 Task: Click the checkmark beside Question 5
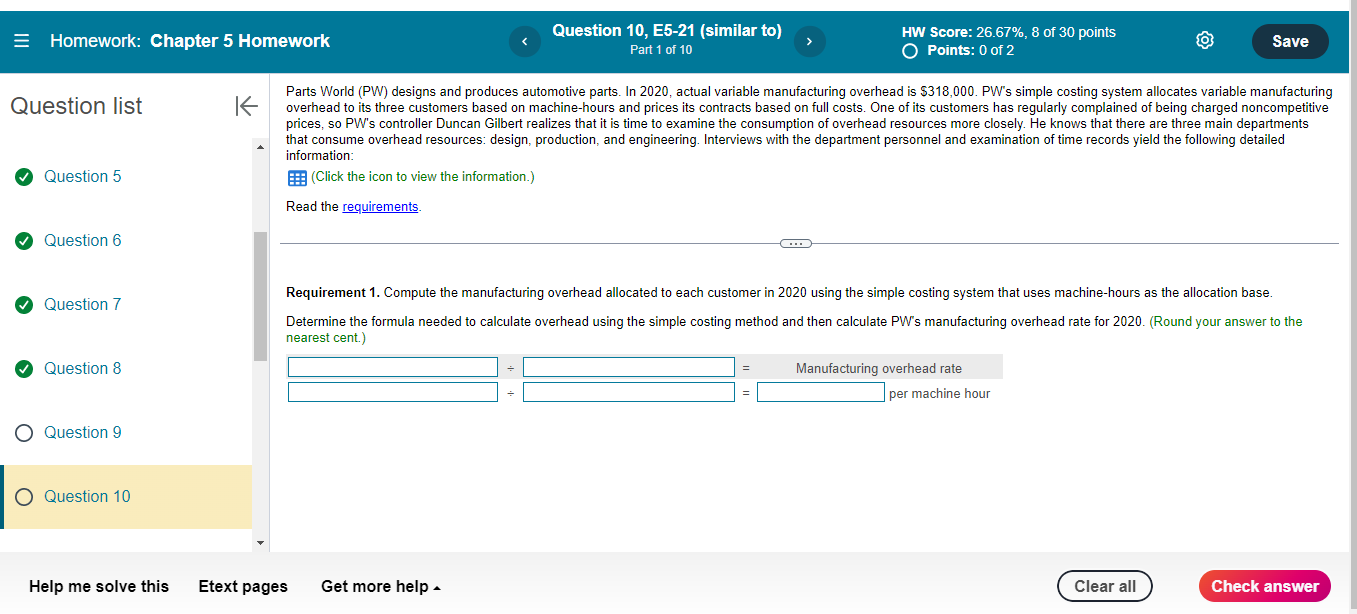coord(23,176)
